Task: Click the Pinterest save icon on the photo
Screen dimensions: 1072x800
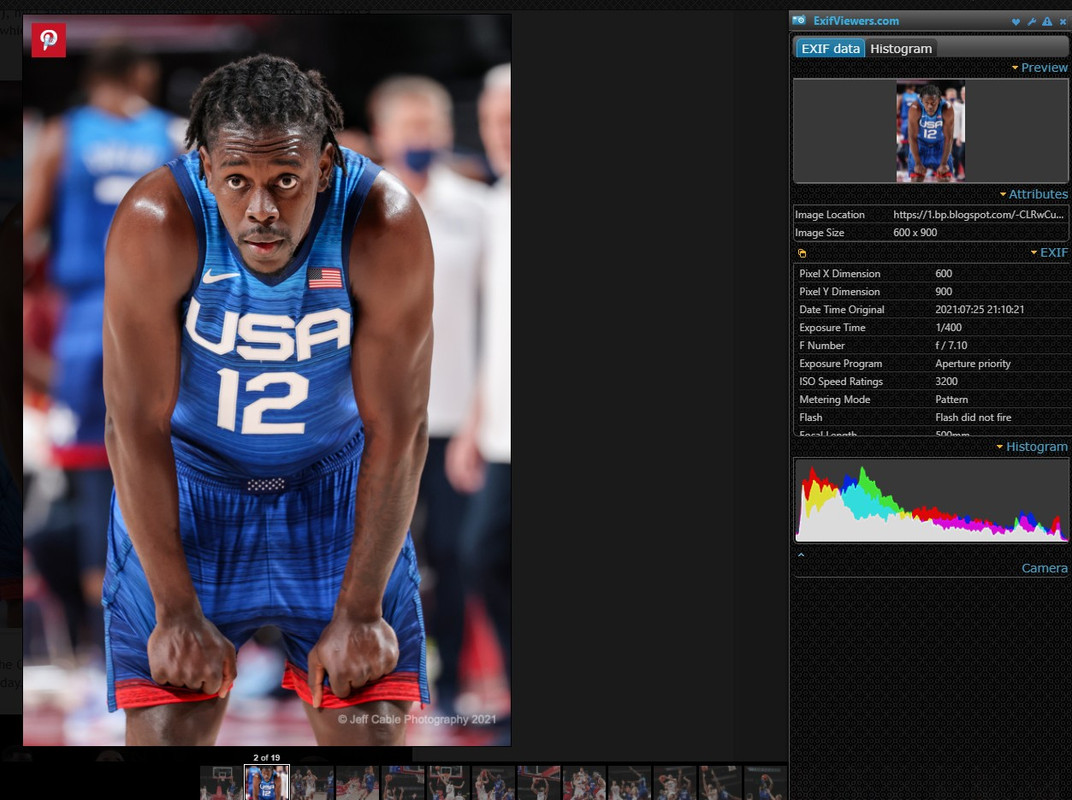Action: click(x=49, y=40)
